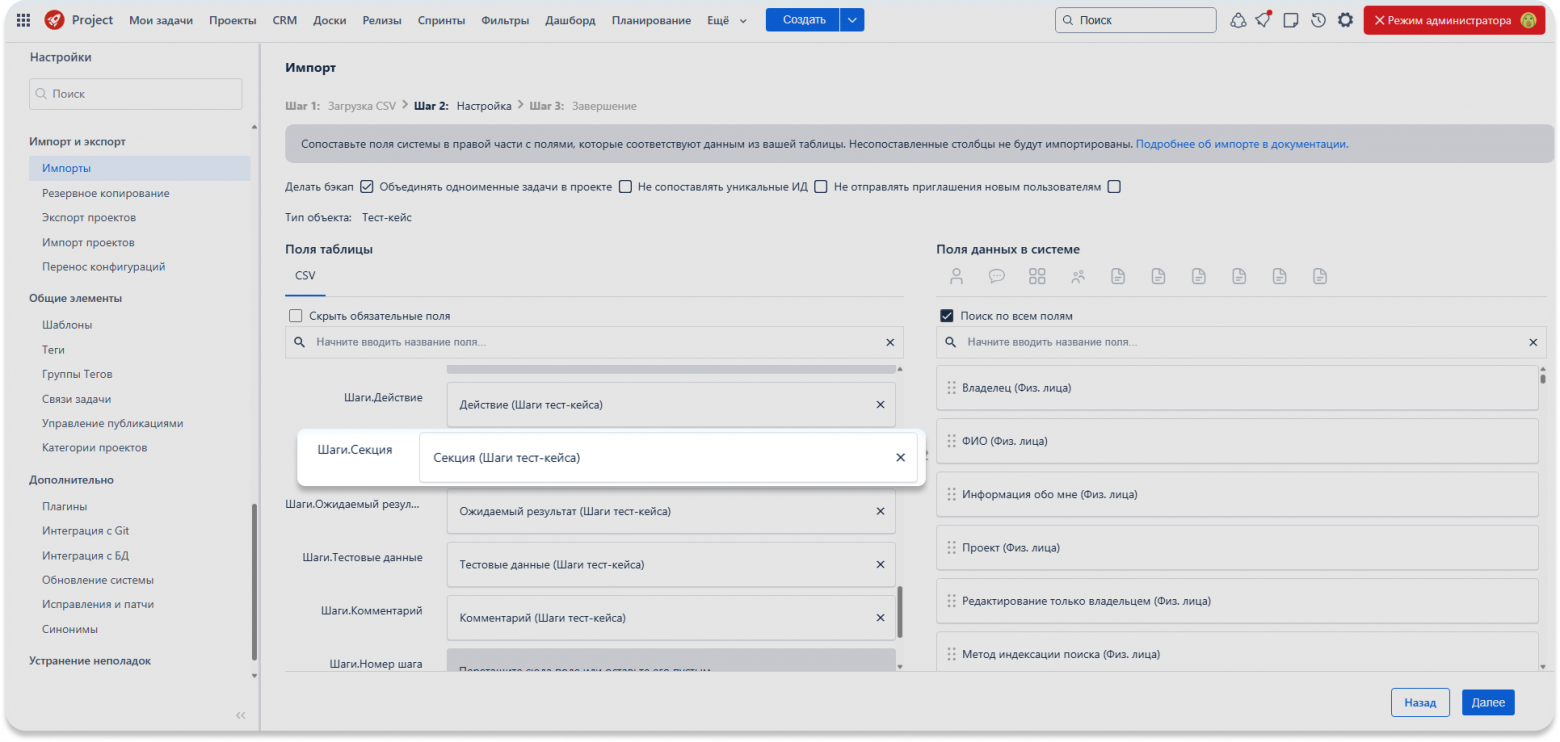
Task: Select the people group field-type icon
Action: pos(1077,276)
